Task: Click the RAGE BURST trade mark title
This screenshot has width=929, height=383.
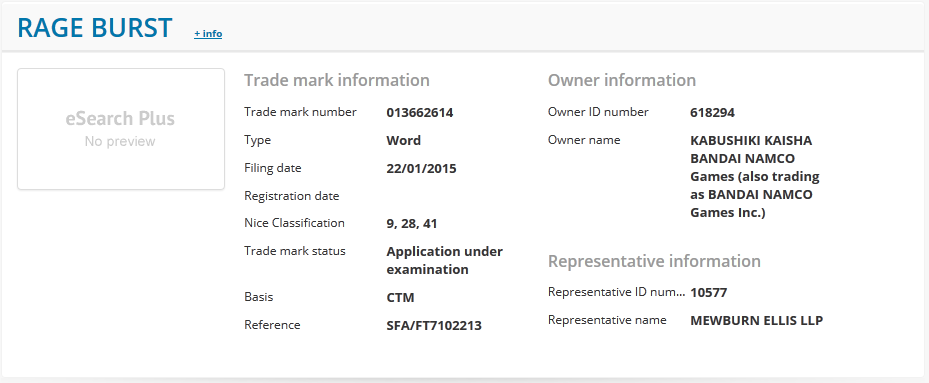Action: [x=95, y=28]
